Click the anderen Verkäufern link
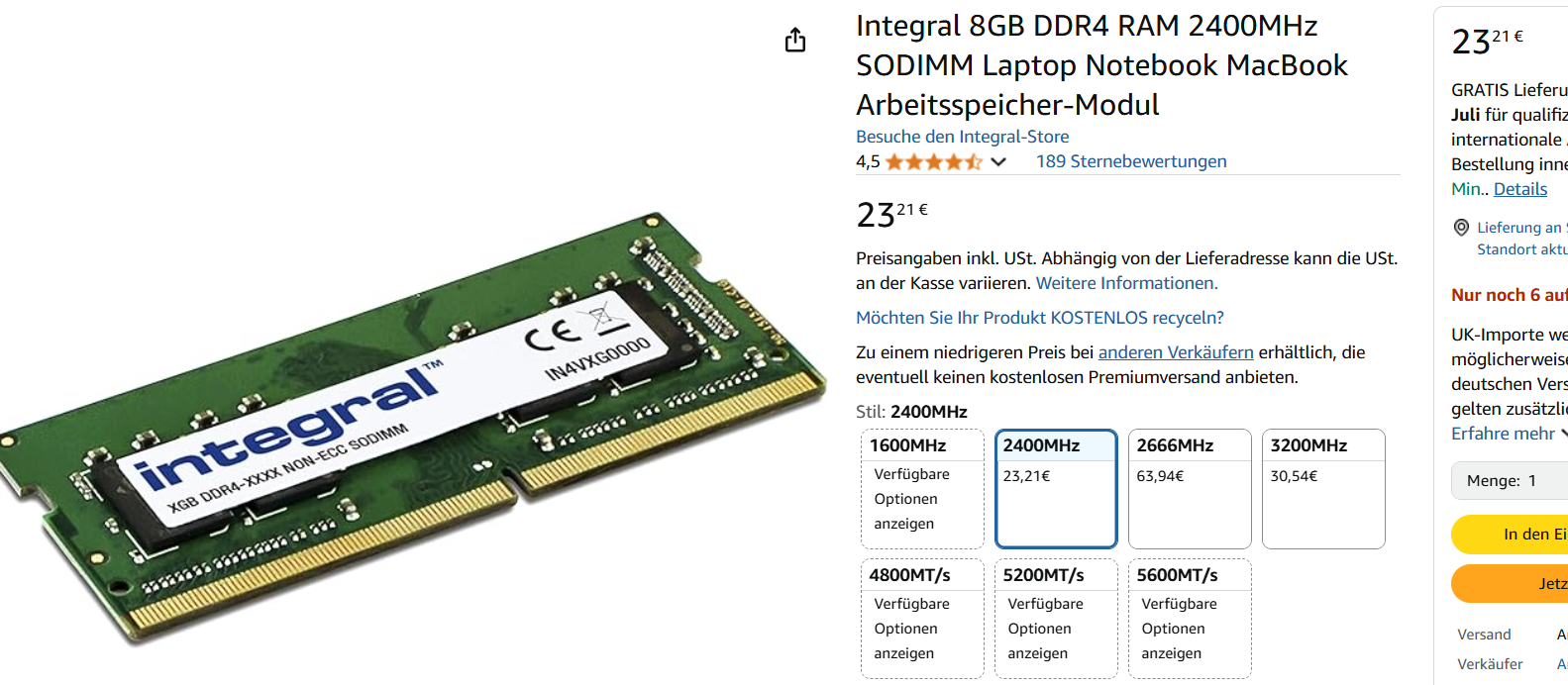 (x=1176, y=352)
